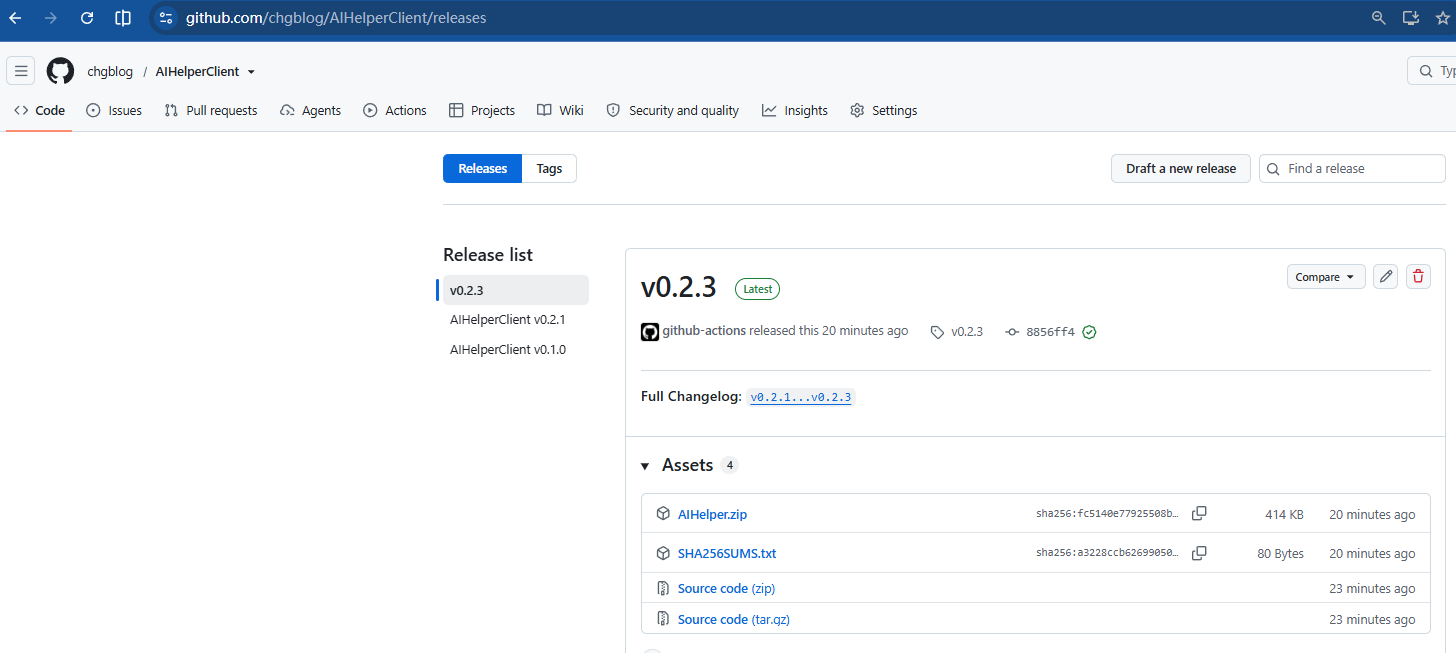Click the install app icon in address bar

coord(1411,17)
